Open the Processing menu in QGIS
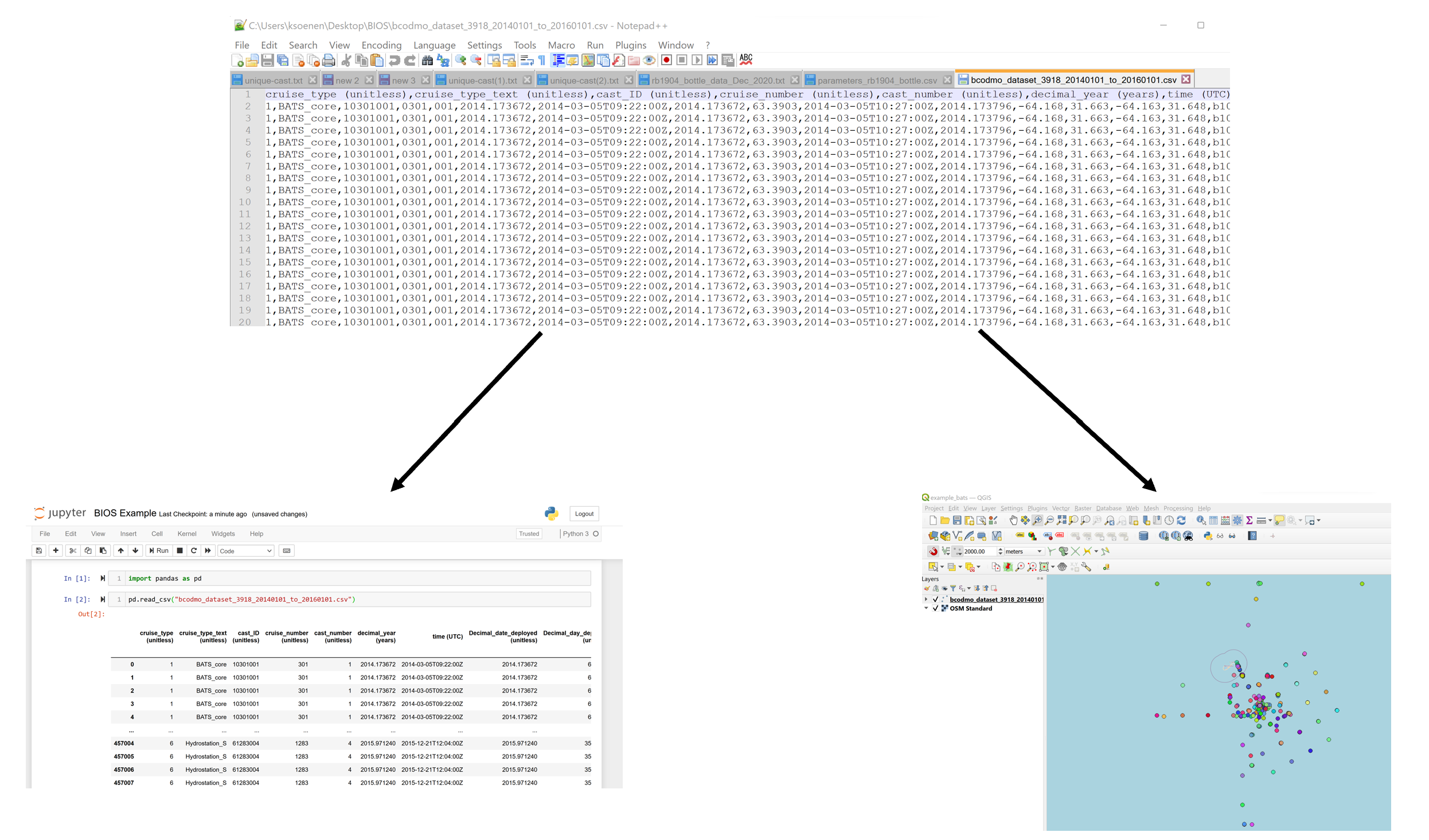Image resolution: width=1429 pixels, height=840 pixels. pos(1178,508)
